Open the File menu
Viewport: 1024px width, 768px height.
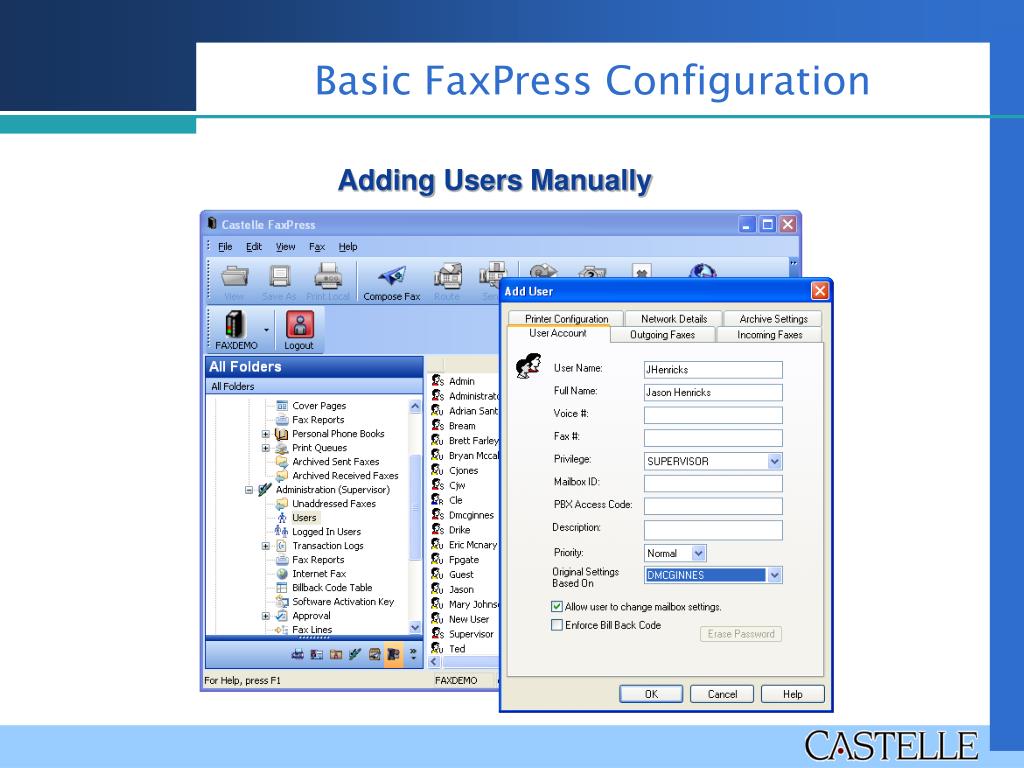tap(225, 247)
